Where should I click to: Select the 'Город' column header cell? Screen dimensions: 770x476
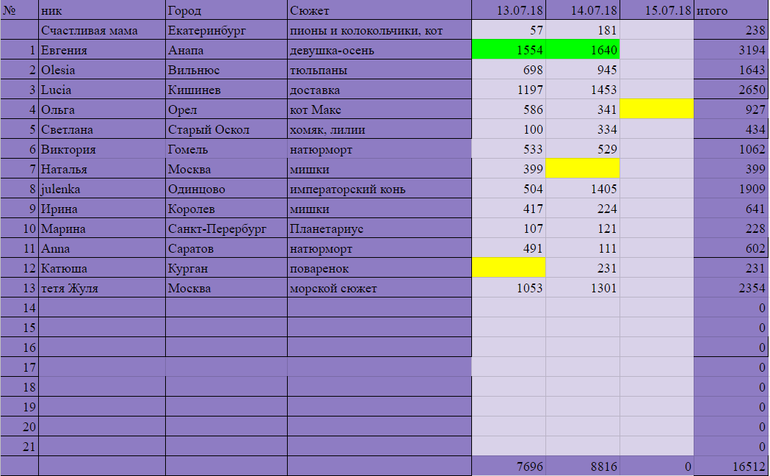(226, 11)
